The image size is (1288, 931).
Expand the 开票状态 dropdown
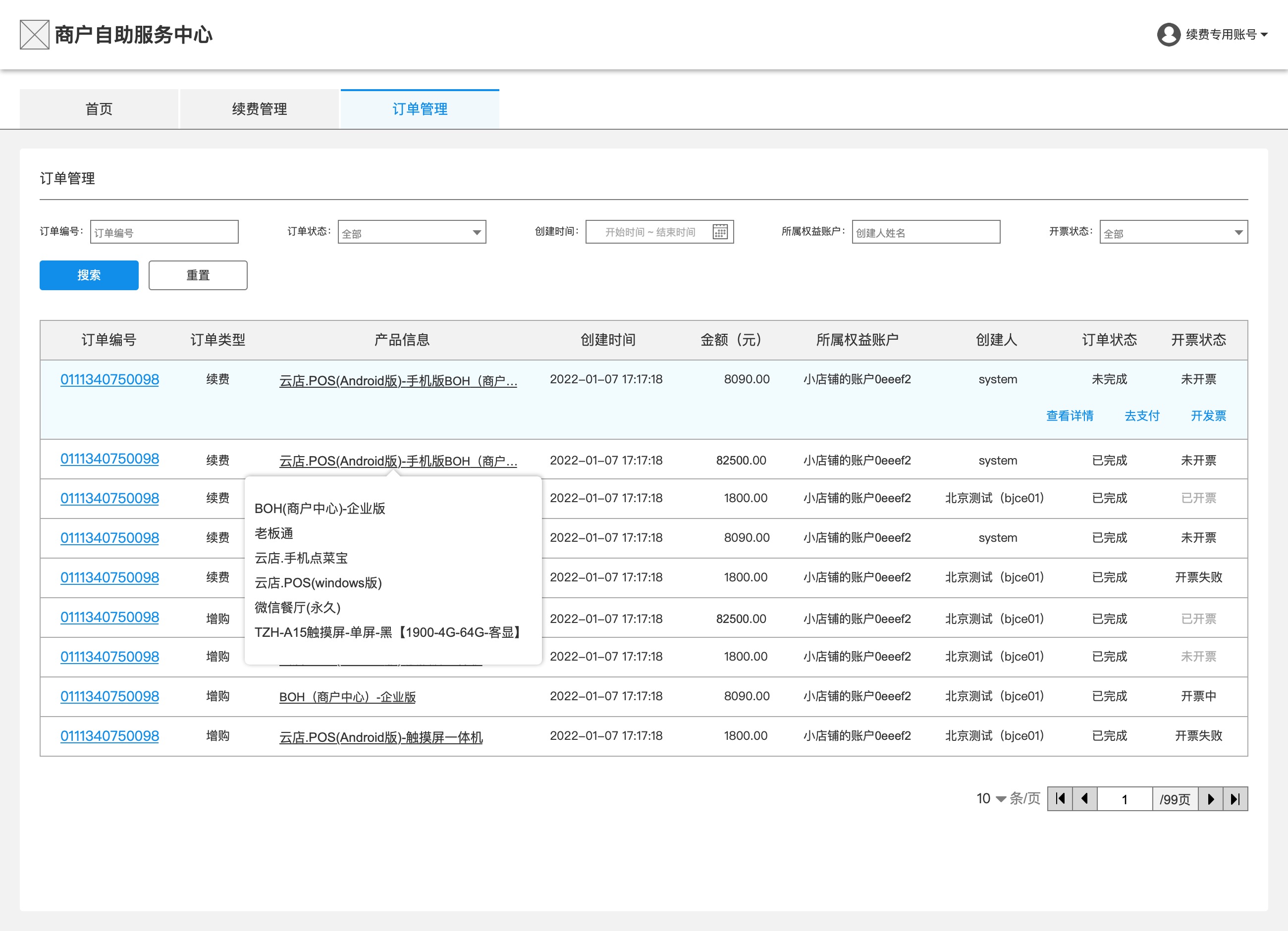(1173, 232)
